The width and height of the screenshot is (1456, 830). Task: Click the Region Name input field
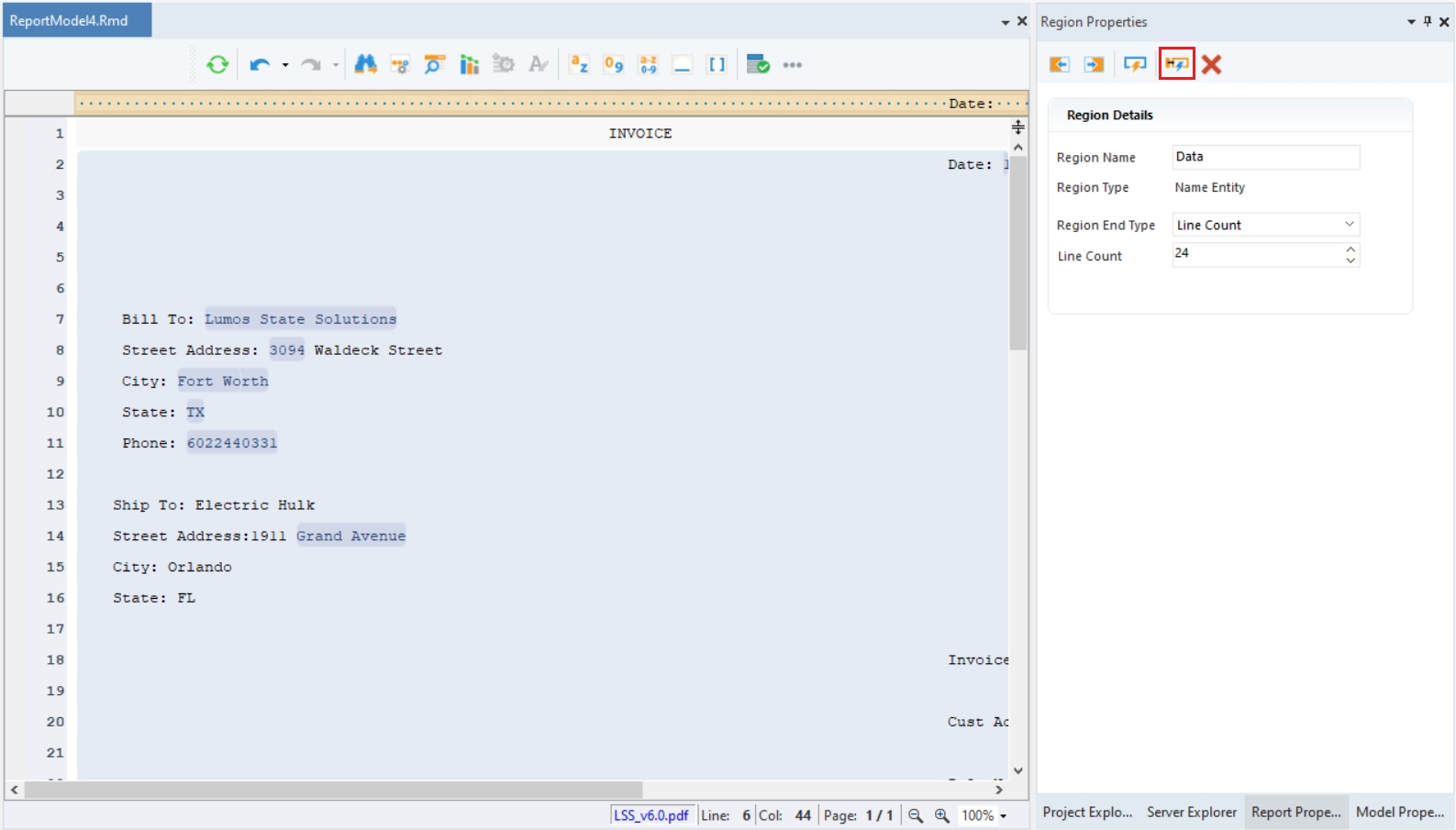click(x=1265, y=157)
